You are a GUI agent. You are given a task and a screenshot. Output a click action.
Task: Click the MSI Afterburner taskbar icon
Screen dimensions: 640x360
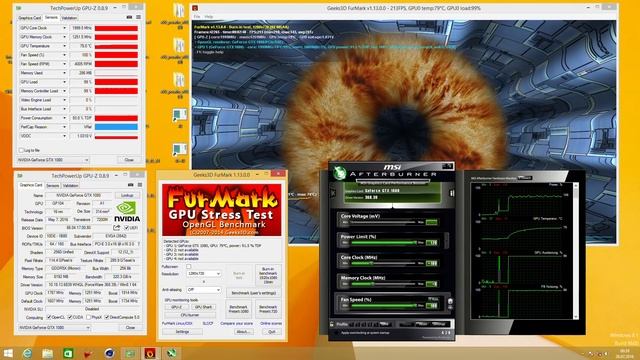tap(171, 353)
